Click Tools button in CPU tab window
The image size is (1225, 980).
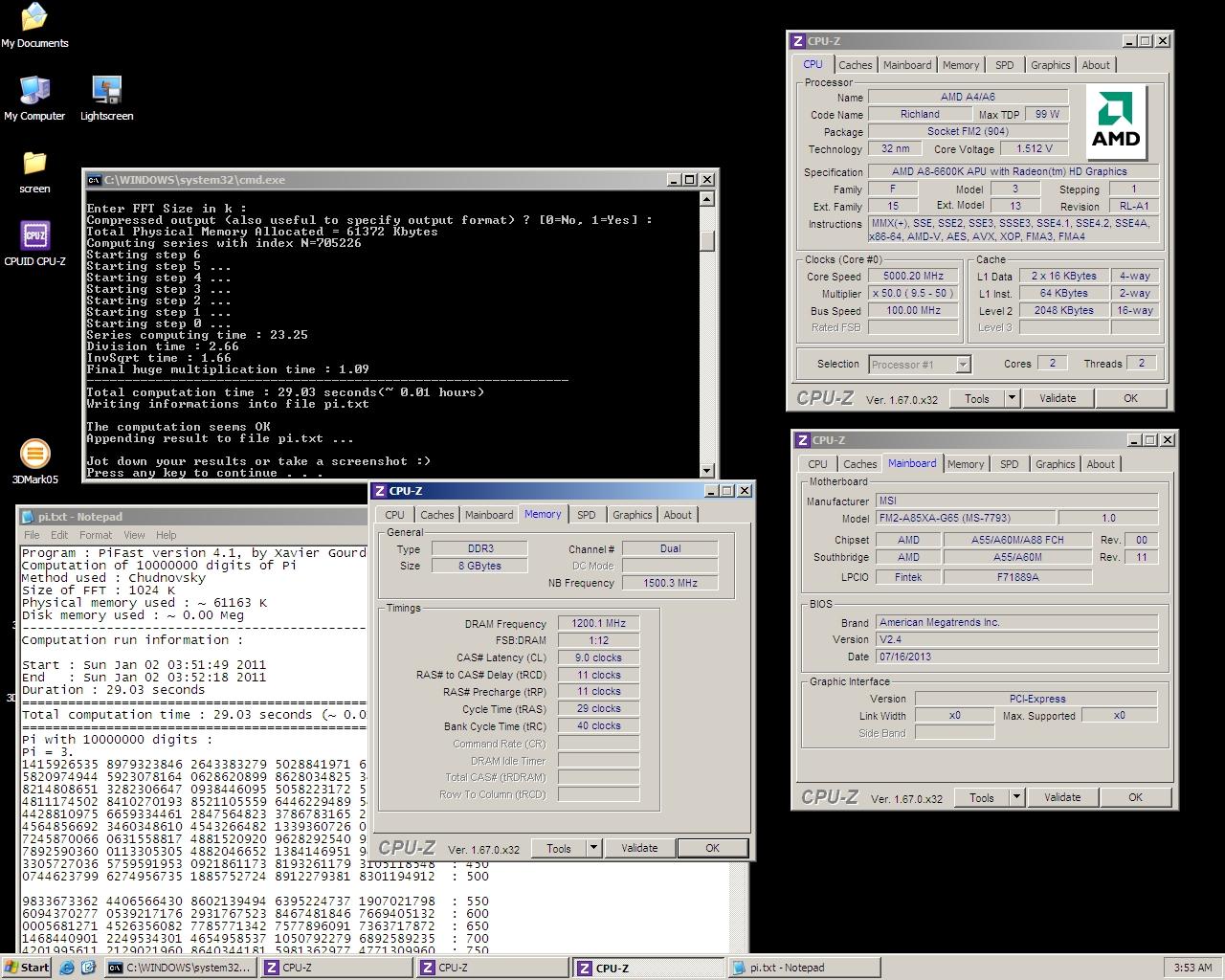[x=977, y=398]
